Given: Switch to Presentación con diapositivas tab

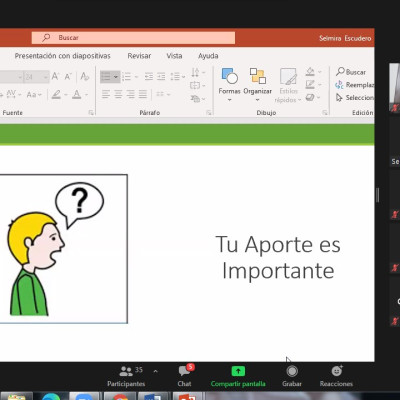Looking at the screenshot, I should point(62,56).
